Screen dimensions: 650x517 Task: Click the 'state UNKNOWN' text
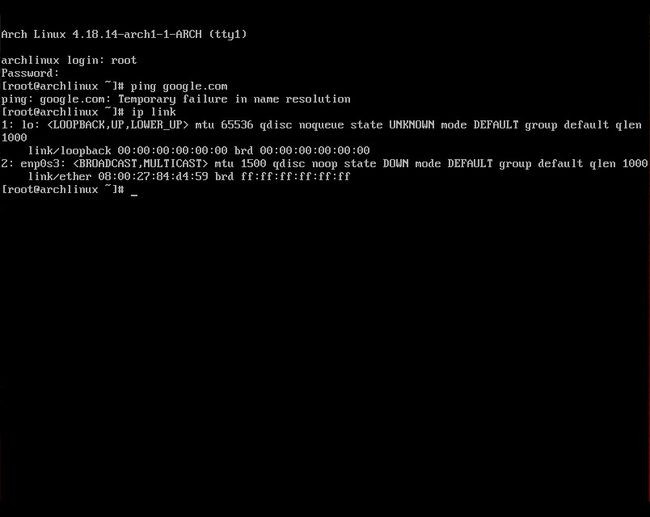(392, 125)
